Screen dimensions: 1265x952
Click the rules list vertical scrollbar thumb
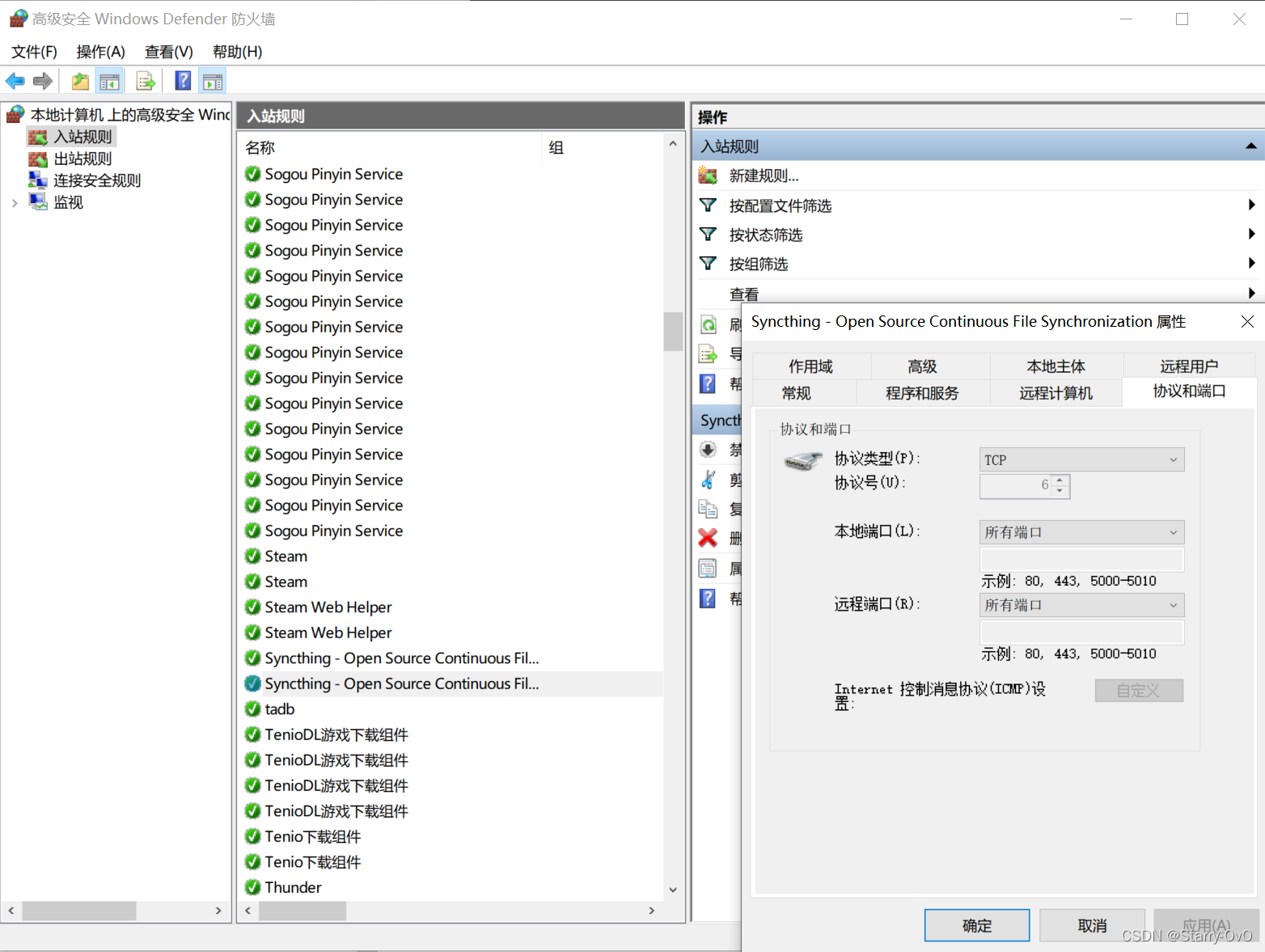click(x=673, y=332)
